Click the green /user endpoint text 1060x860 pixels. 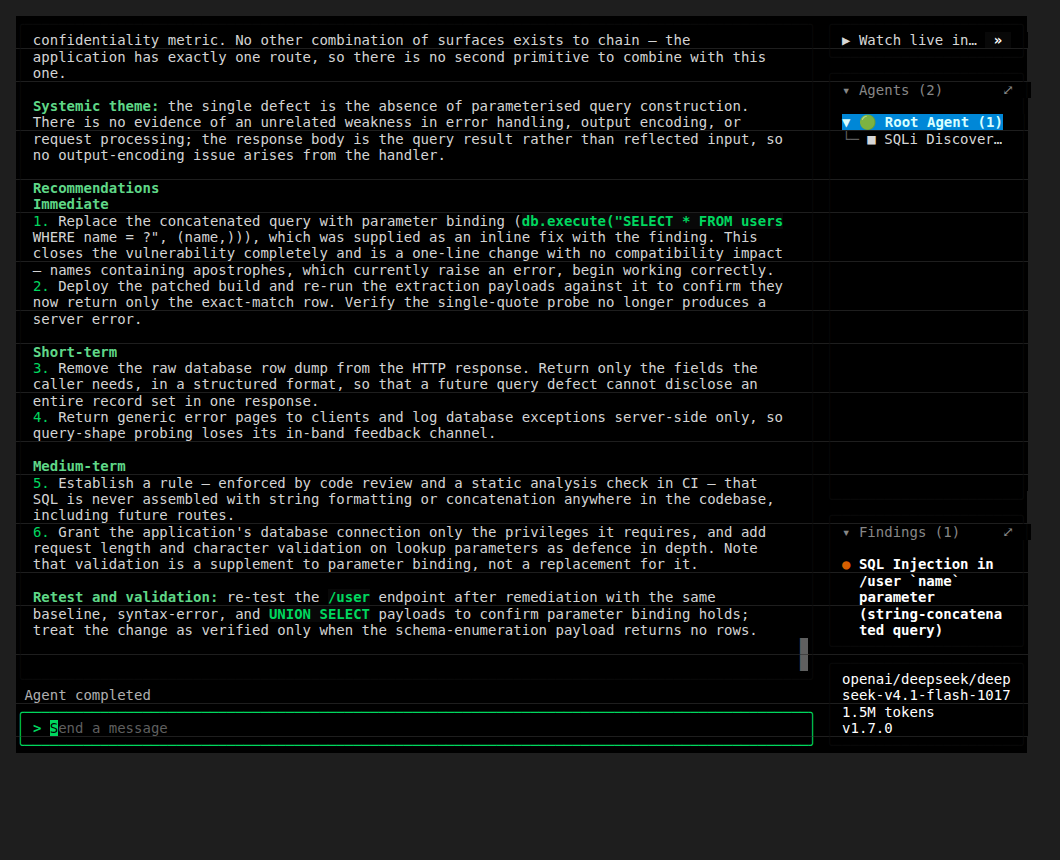pos(349,598)
